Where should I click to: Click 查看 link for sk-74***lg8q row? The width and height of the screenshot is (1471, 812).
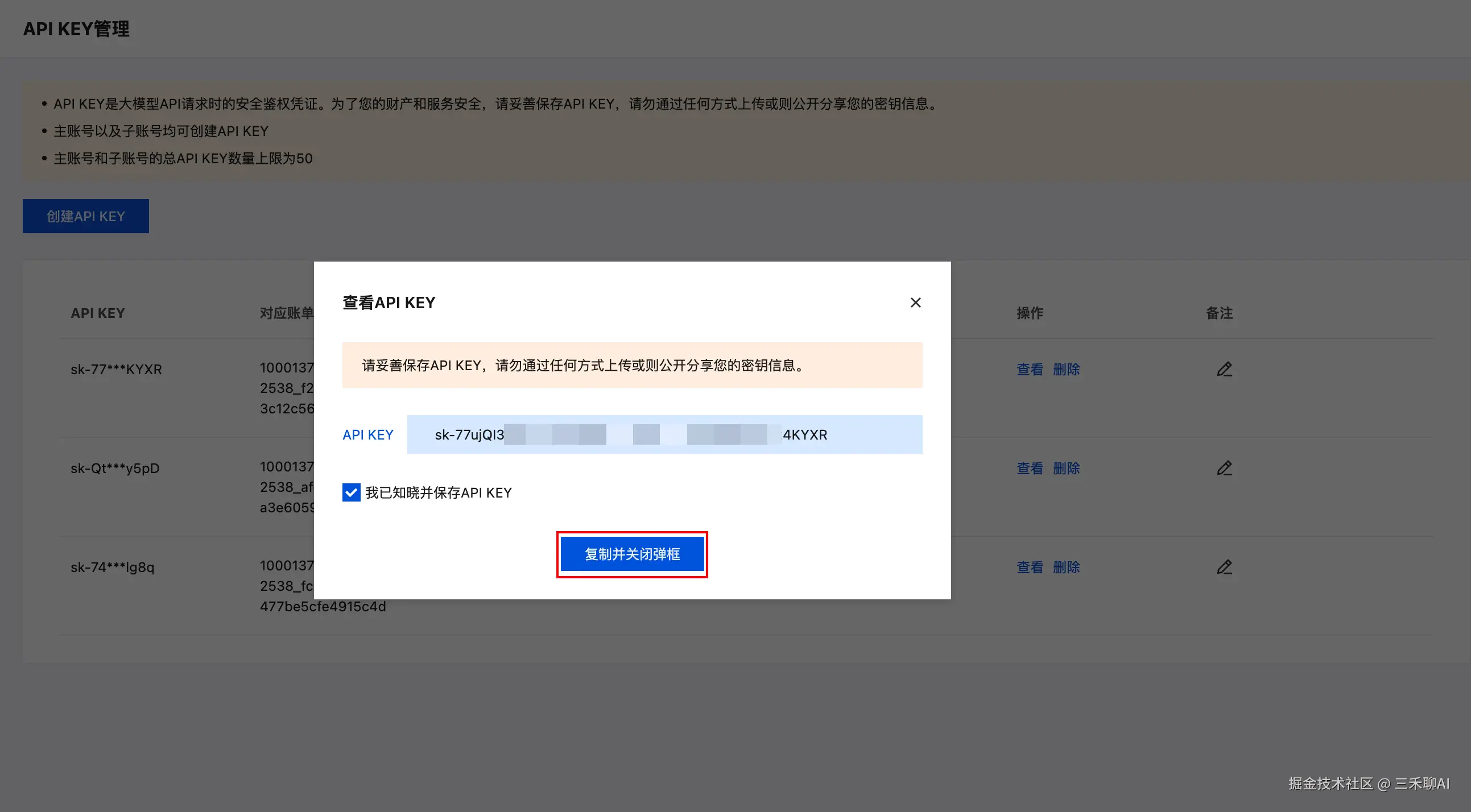tap(1029, 567)
